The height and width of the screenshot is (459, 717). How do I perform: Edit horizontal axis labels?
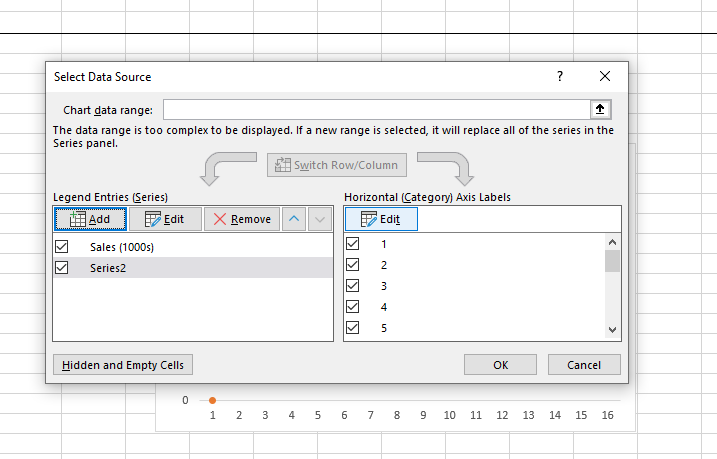pyautogui.click(x=381, y=219)
